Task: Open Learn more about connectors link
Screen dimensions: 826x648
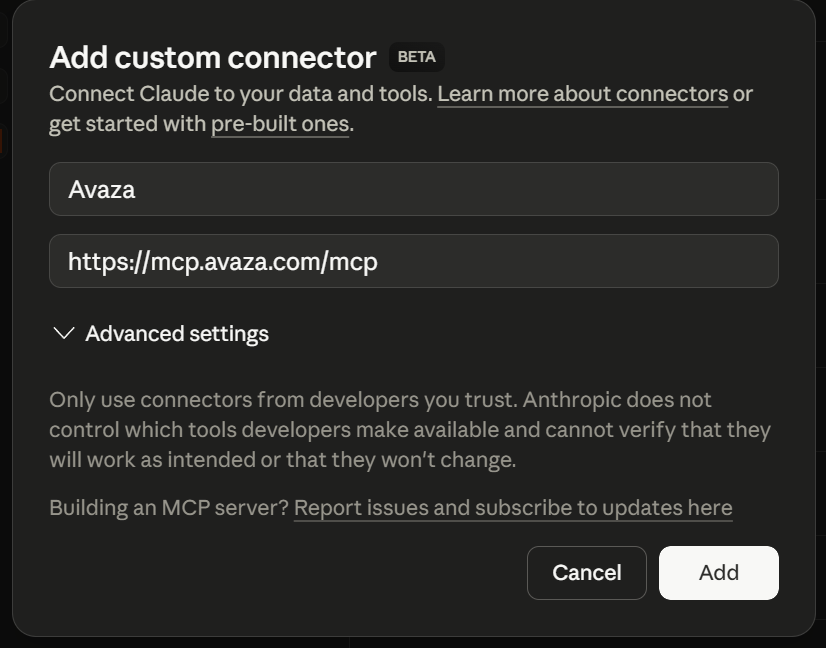Action: click(582, 94)
